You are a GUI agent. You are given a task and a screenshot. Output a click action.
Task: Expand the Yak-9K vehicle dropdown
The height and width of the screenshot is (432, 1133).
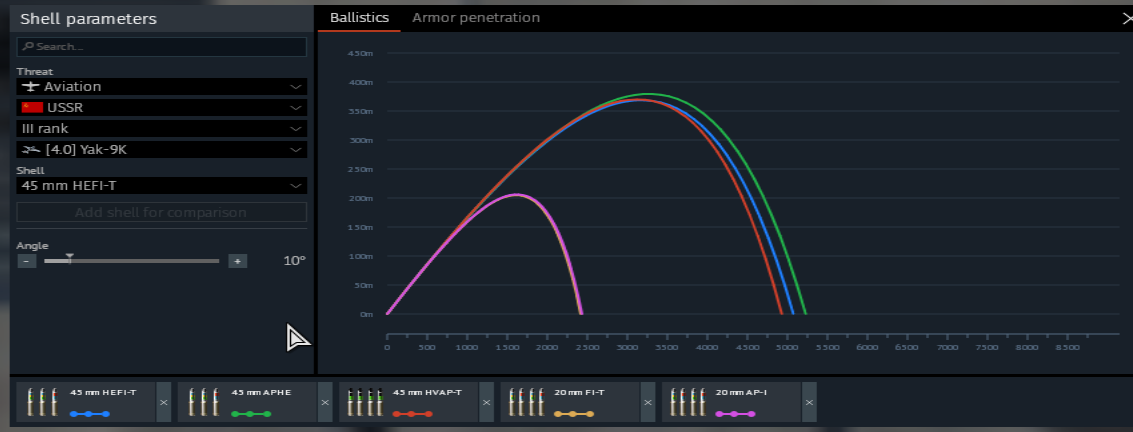(161, 150)
